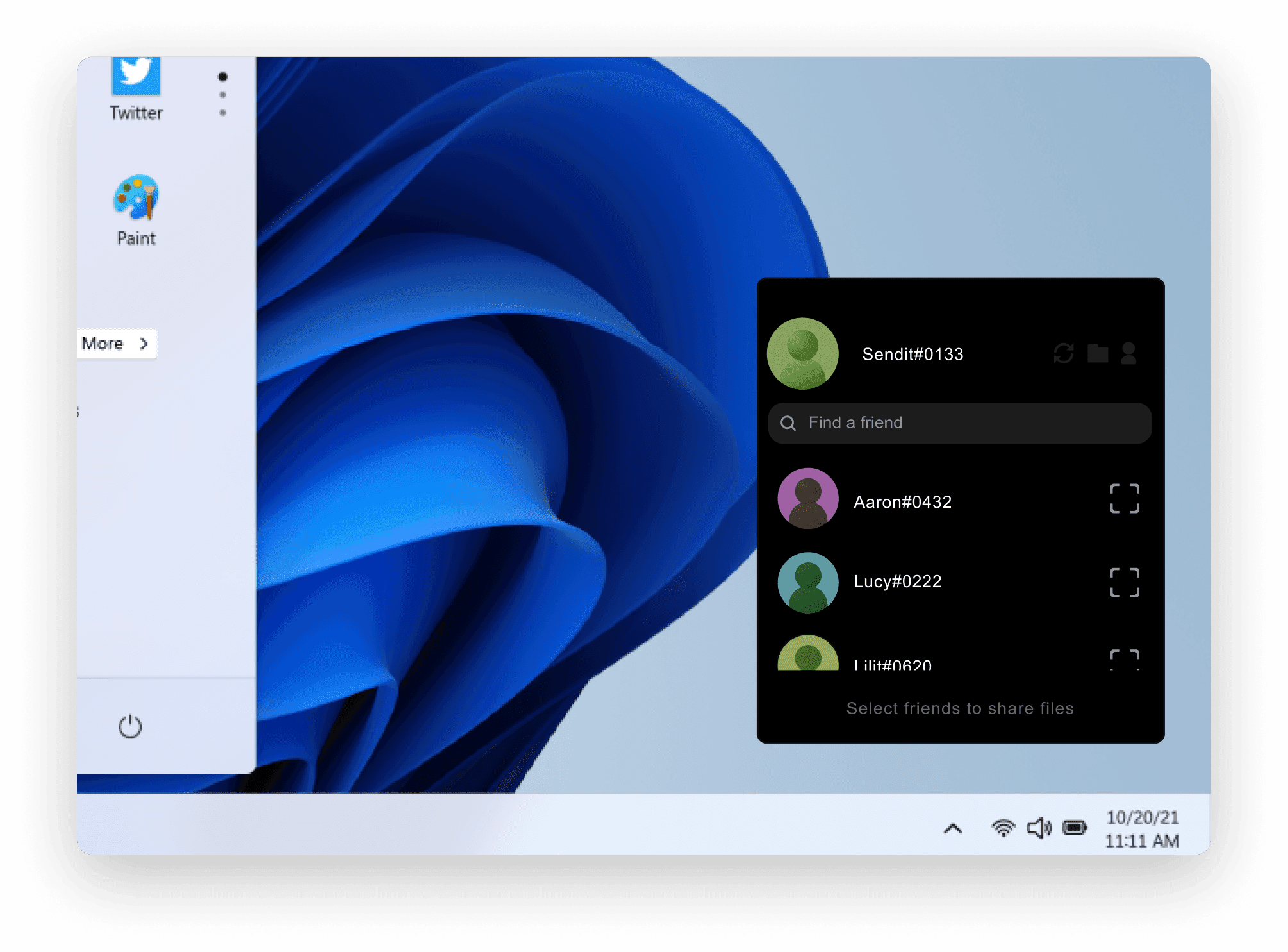Click the Sendit#0133 username

pos(912,355)
